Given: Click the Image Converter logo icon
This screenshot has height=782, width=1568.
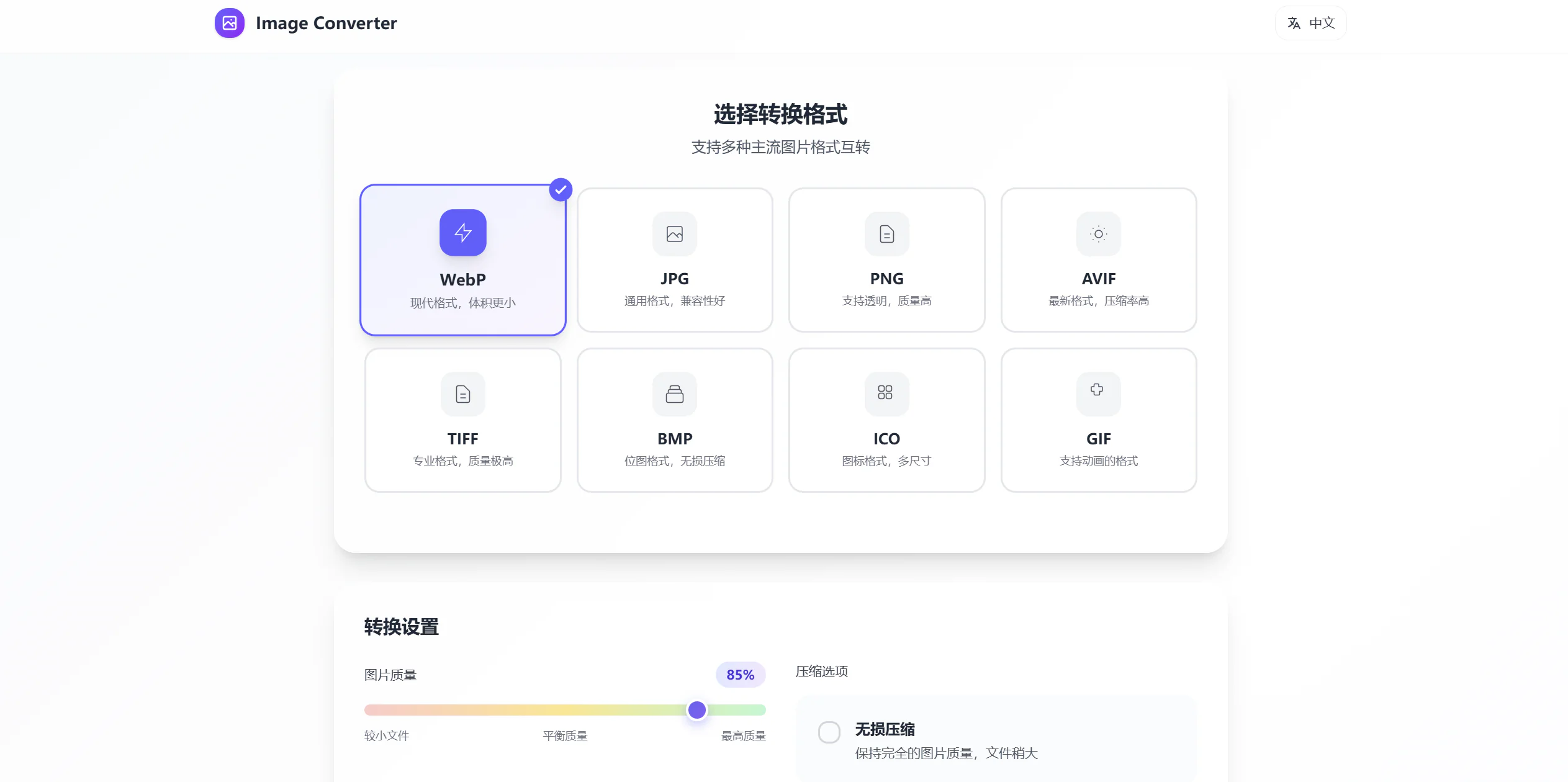Looking at the screenshot, I should tap(229, 23).
